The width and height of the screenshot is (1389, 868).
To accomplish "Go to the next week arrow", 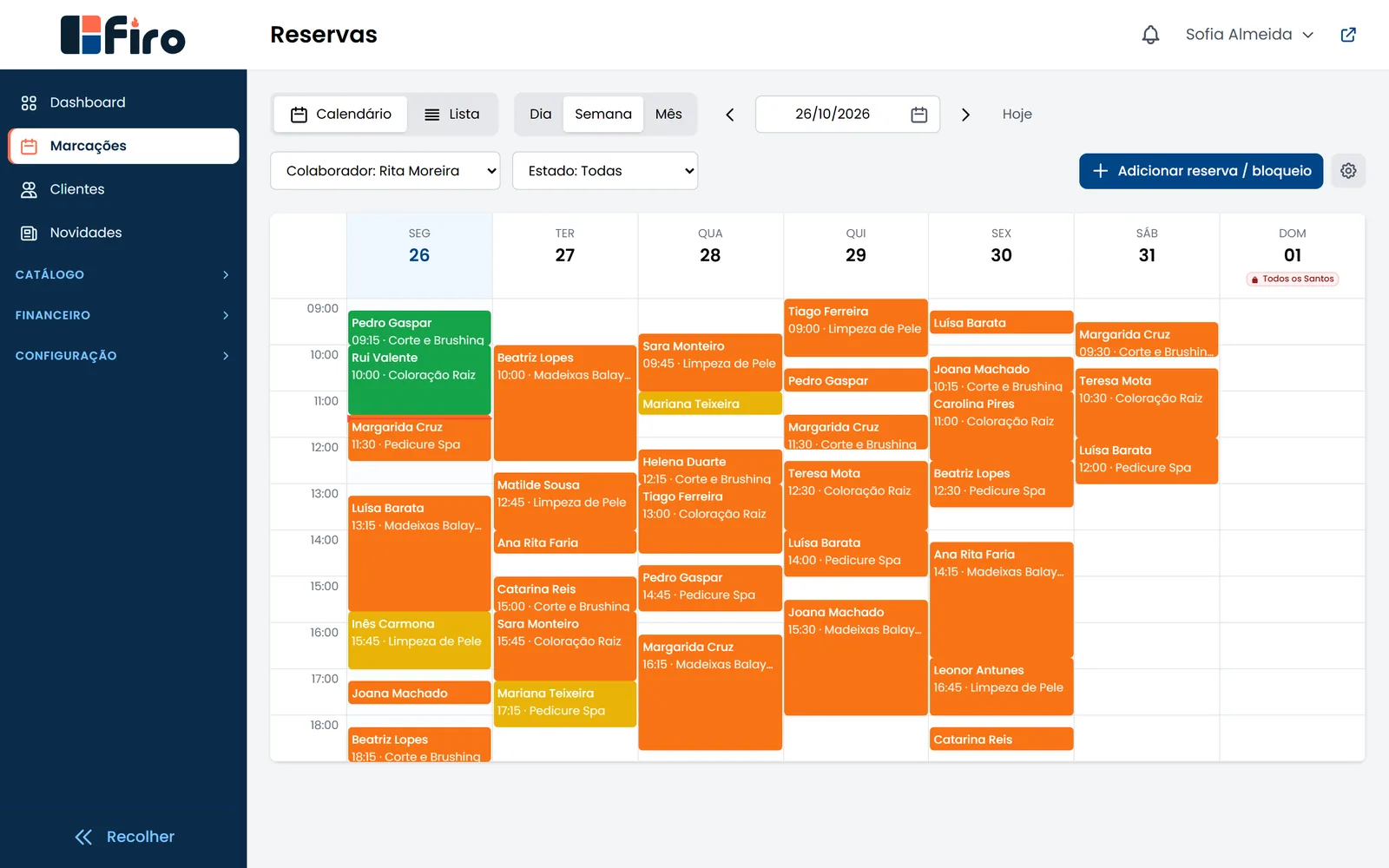I will pos(965,115).
